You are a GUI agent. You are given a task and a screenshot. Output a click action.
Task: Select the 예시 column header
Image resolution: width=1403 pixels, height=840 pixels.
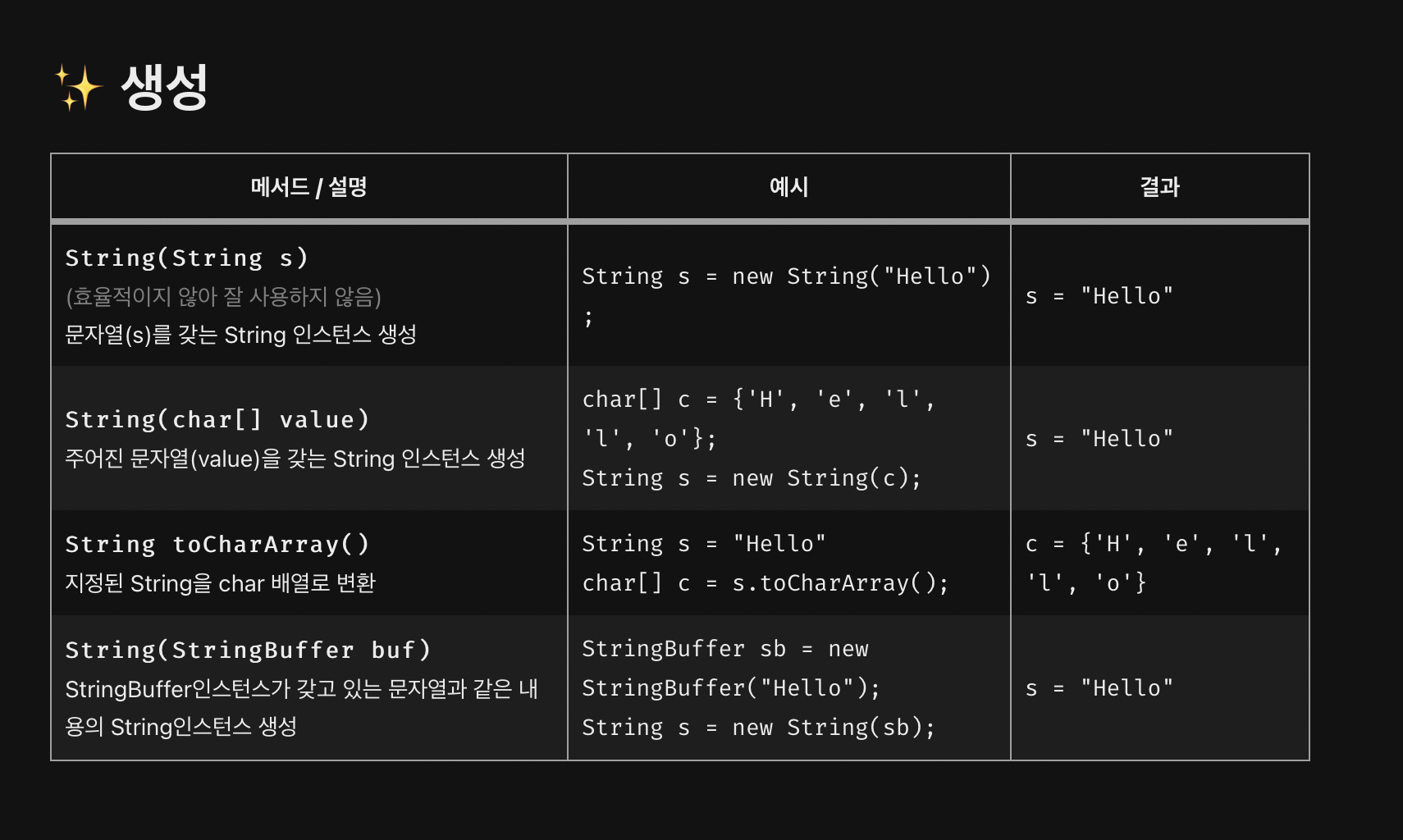[x=788, y=187]
